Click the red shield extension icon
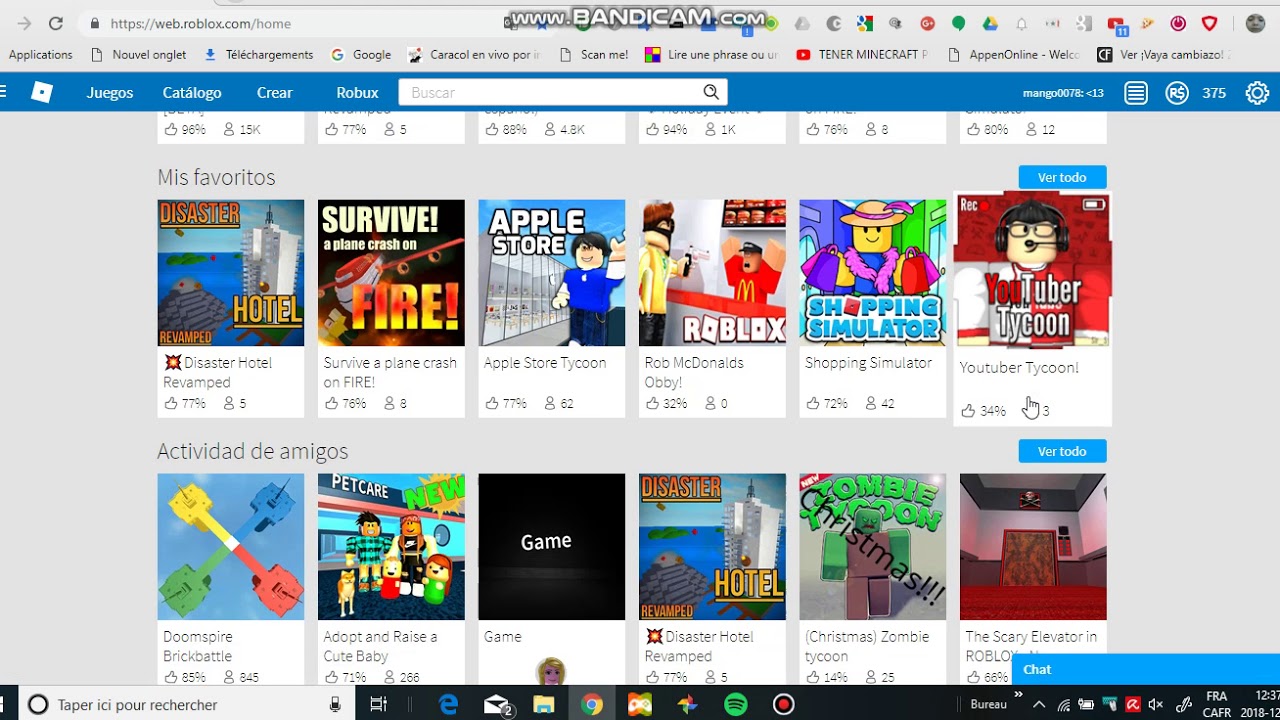The image size is (1280, 720). coord(1210,23)
